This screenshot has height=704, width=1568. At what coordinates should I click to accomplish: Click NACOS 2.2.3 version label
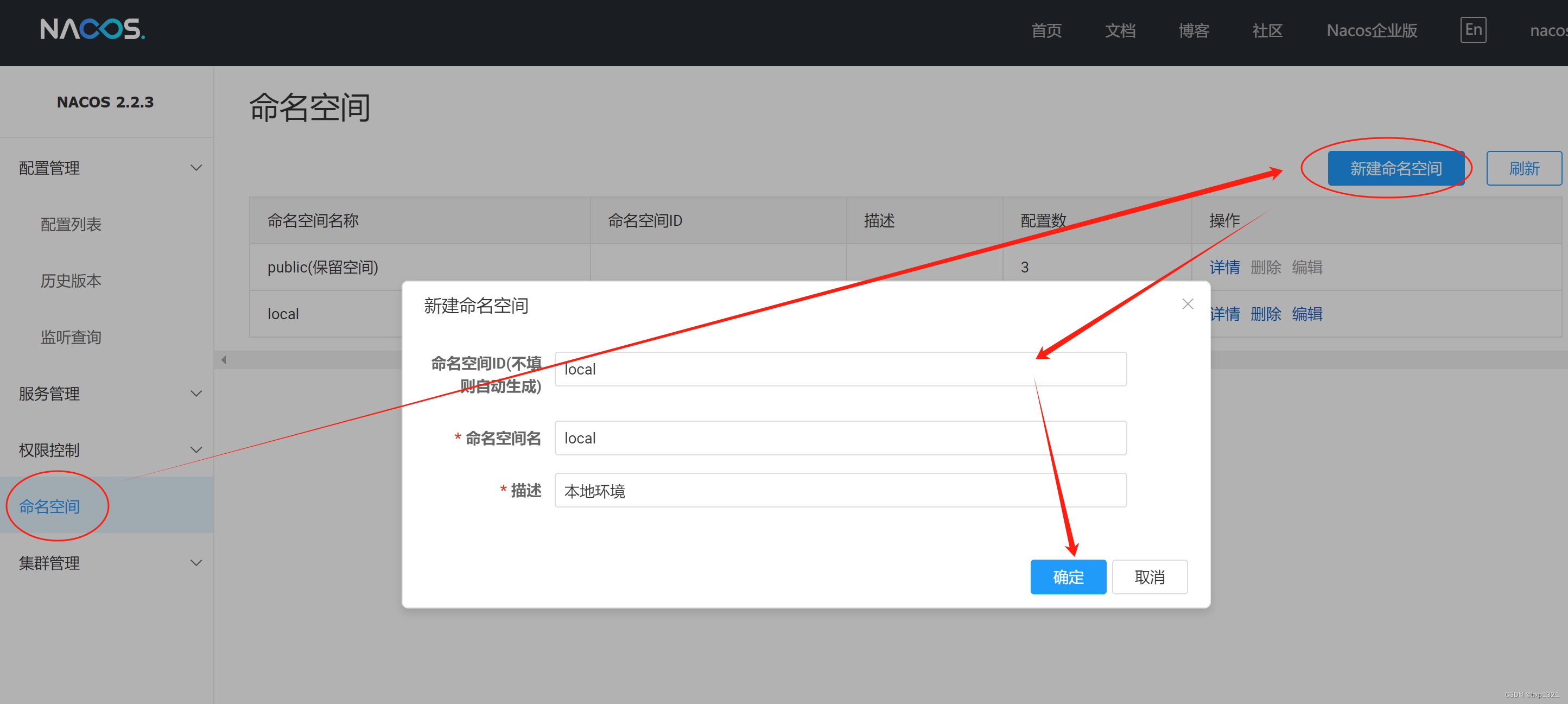coord(105,102)
